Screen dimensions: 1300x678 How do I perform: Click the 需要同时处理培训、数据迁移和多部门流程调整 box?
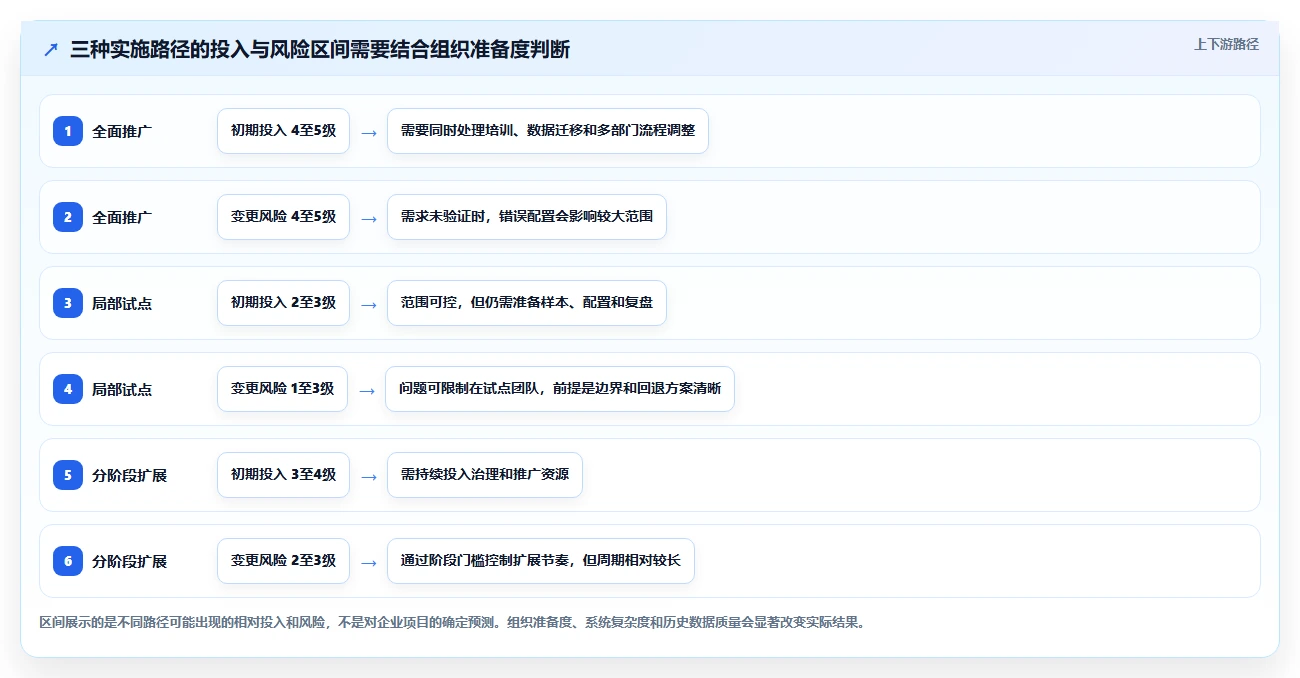pos(548,131)
